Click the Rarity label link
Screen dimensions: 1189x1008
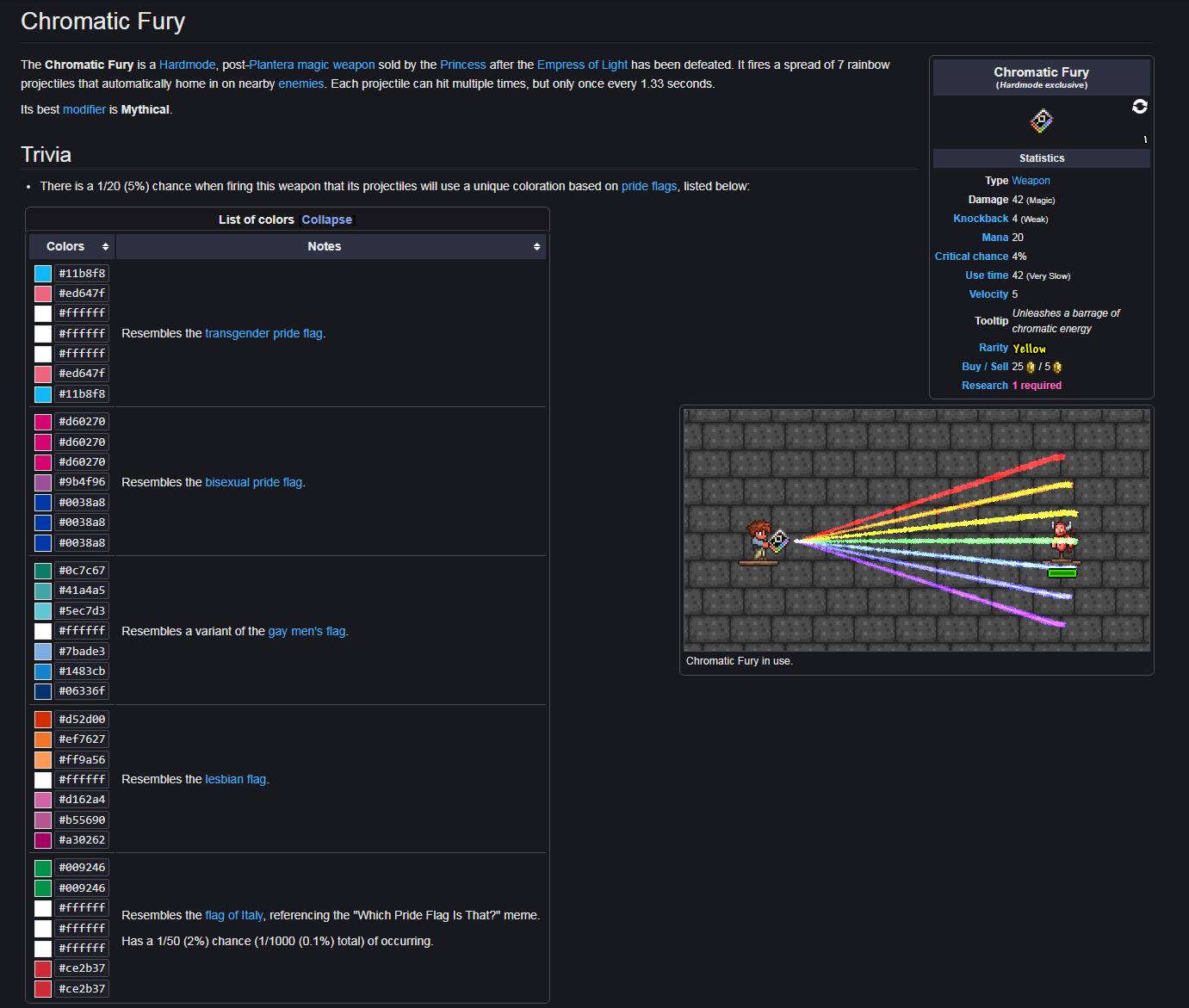click(994, 348)
